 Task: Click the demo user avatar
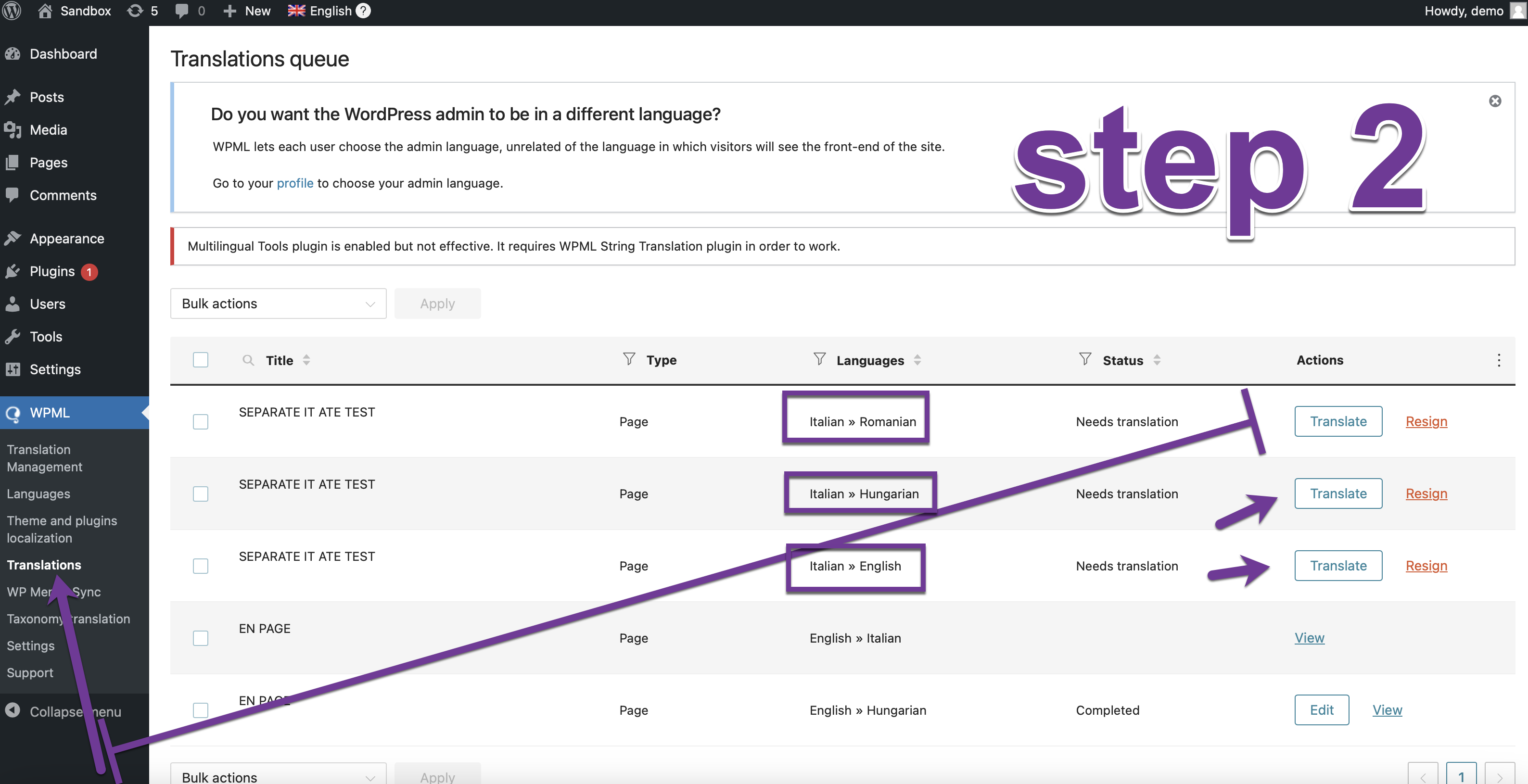click(1518, 11)
